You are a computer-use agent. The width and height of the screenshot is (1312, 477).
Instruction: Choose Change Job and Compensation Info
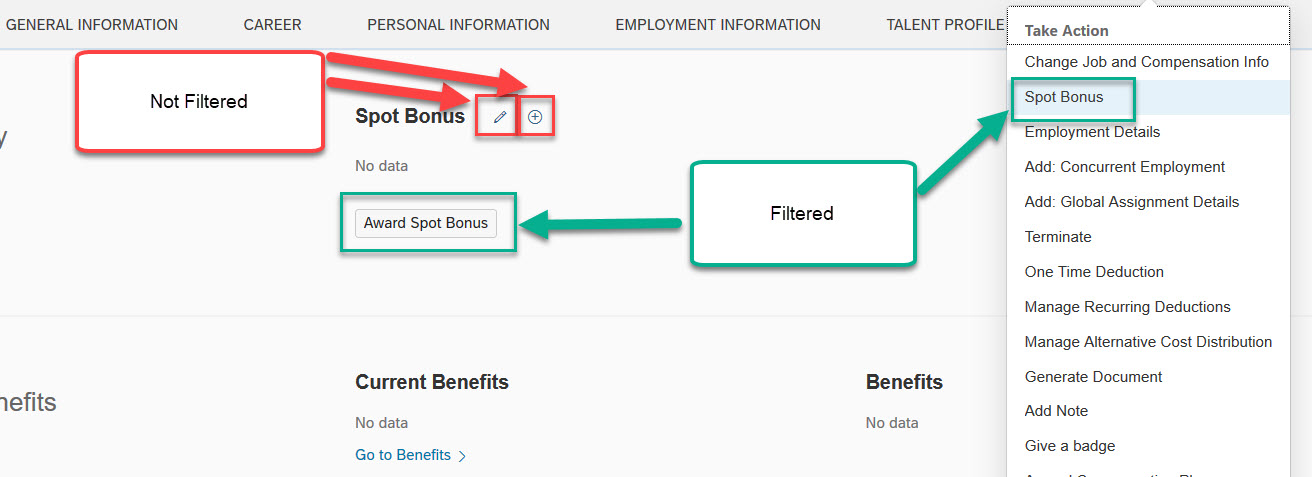pyautogui.click(x=1147, y=62)
